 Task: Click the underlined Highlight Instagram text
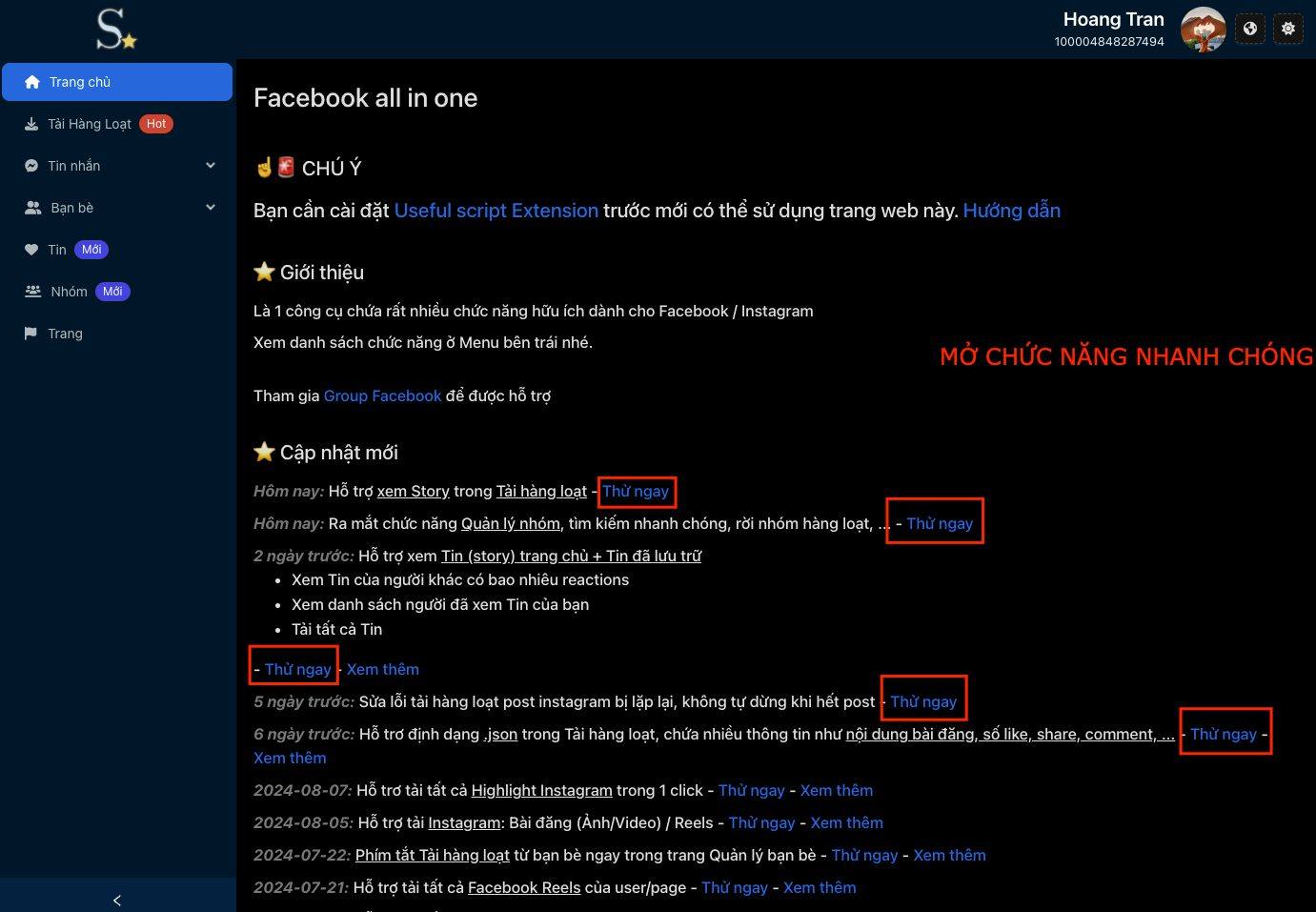[542, 790]
